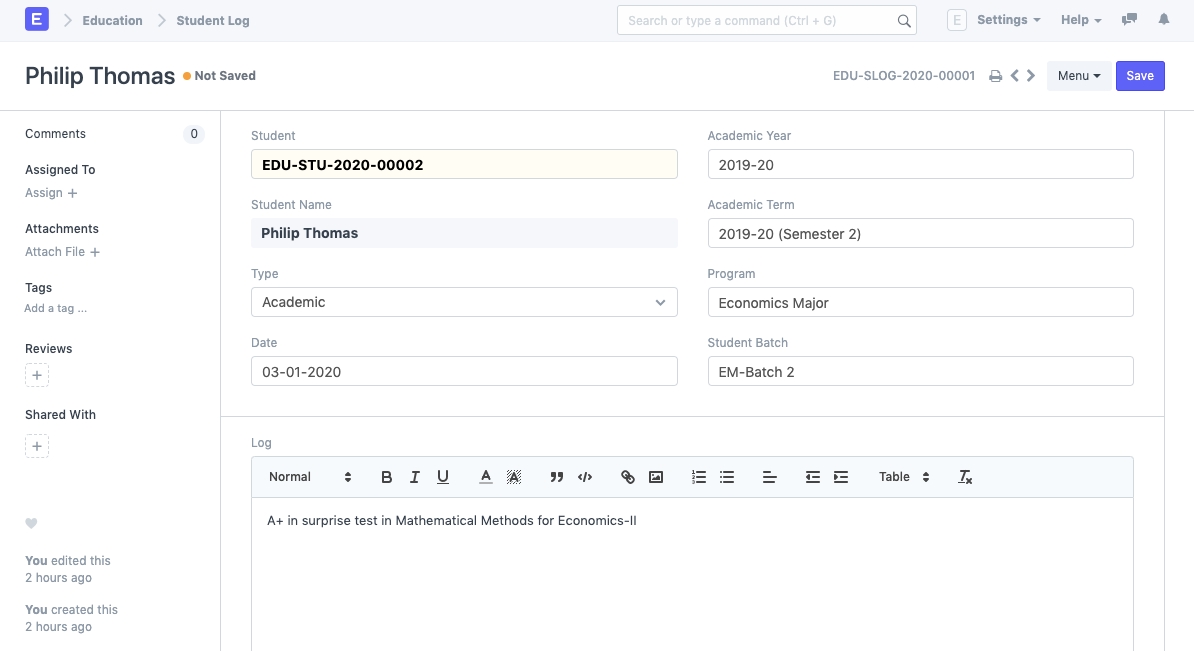1194x651 pixels.
Task: Insert a link in the Log editor
Action: (628, 477)
